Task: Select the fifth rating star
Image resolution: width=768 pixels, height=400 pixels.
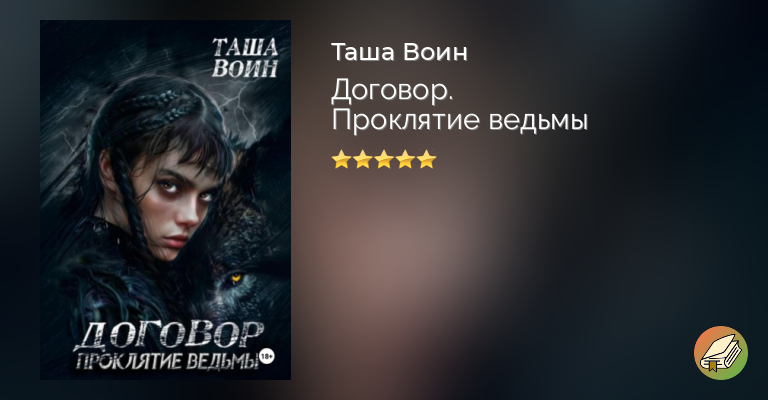Action: (x=427, y=160)
